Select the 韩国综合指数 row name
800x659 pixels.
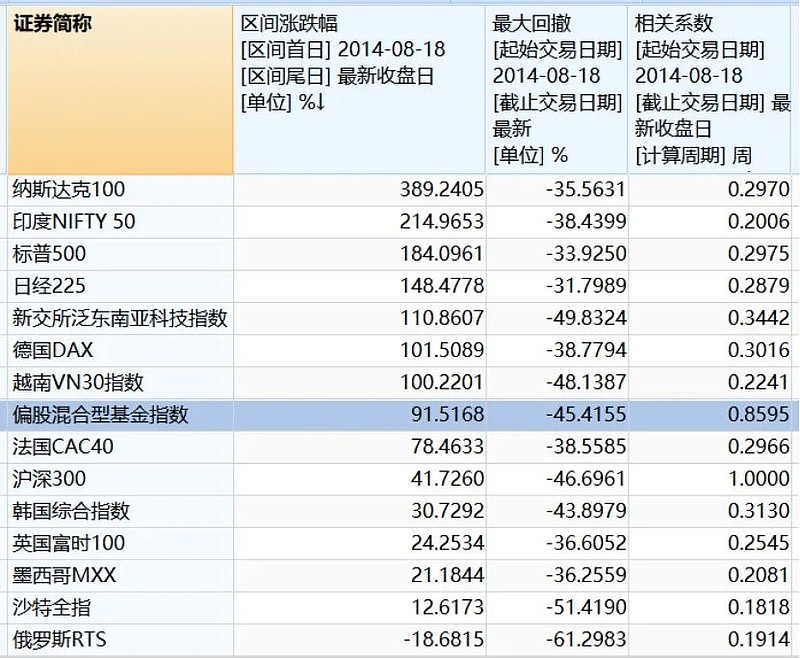[71, 511]
